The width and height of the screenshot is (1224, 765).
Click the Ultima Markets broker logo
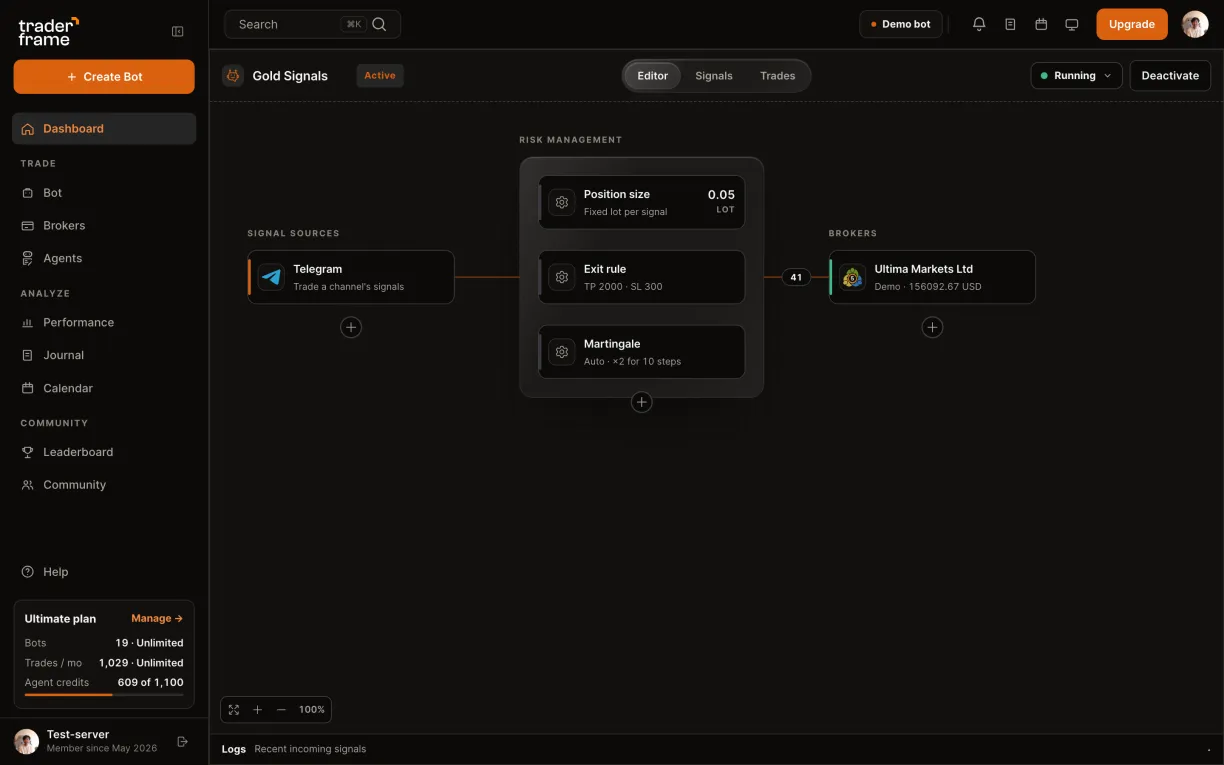852,277
